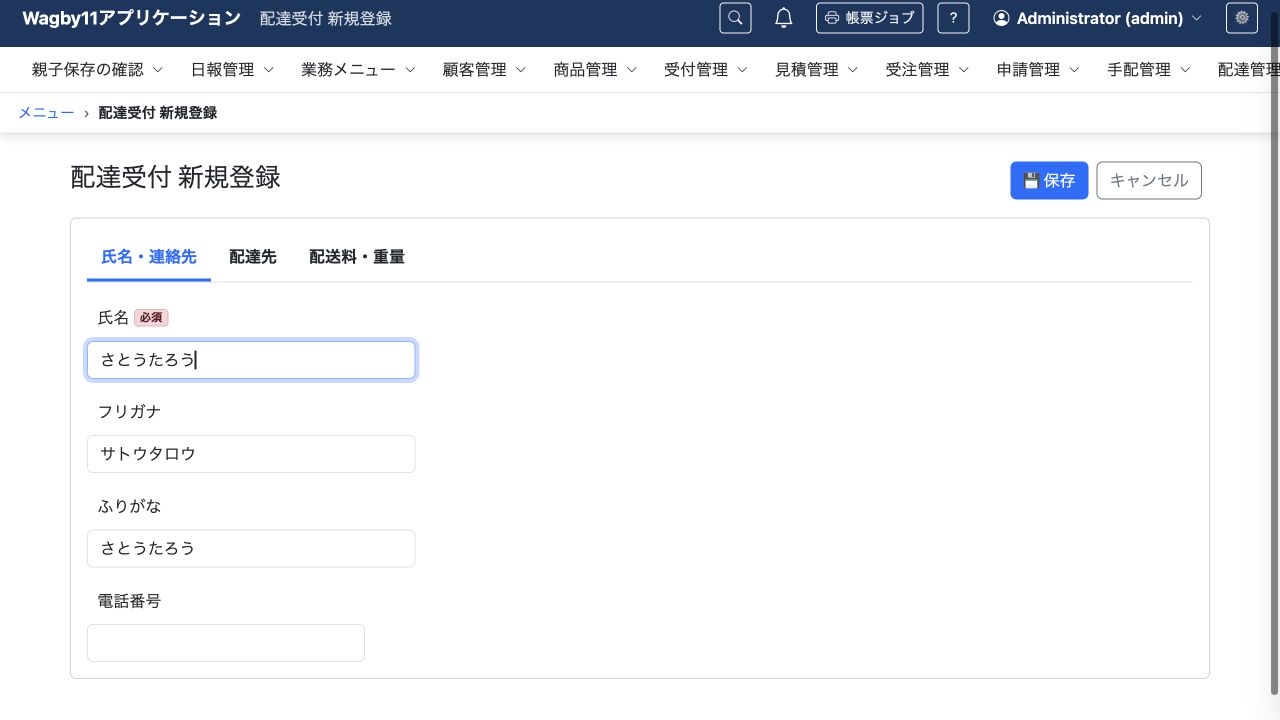Expand 業務メニュー dropdown
Viewport: 1280px width, 720px height.
[x=358, y=70]
